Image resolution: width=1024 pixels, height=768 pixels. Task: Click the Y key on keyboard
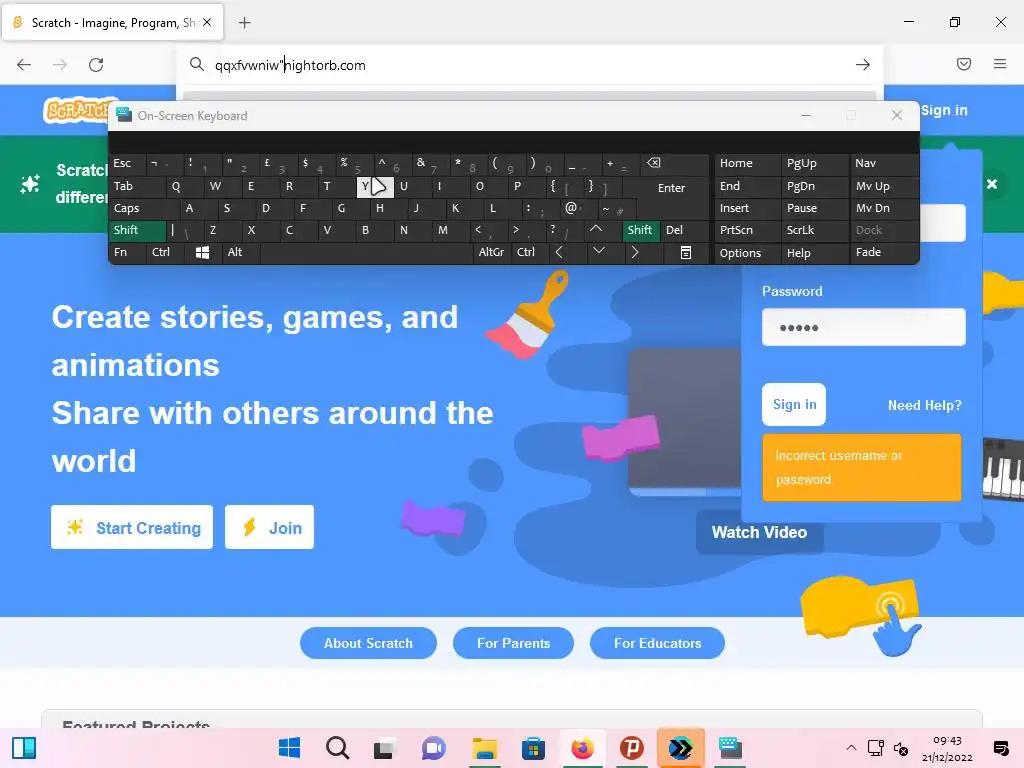pos(375,186)
